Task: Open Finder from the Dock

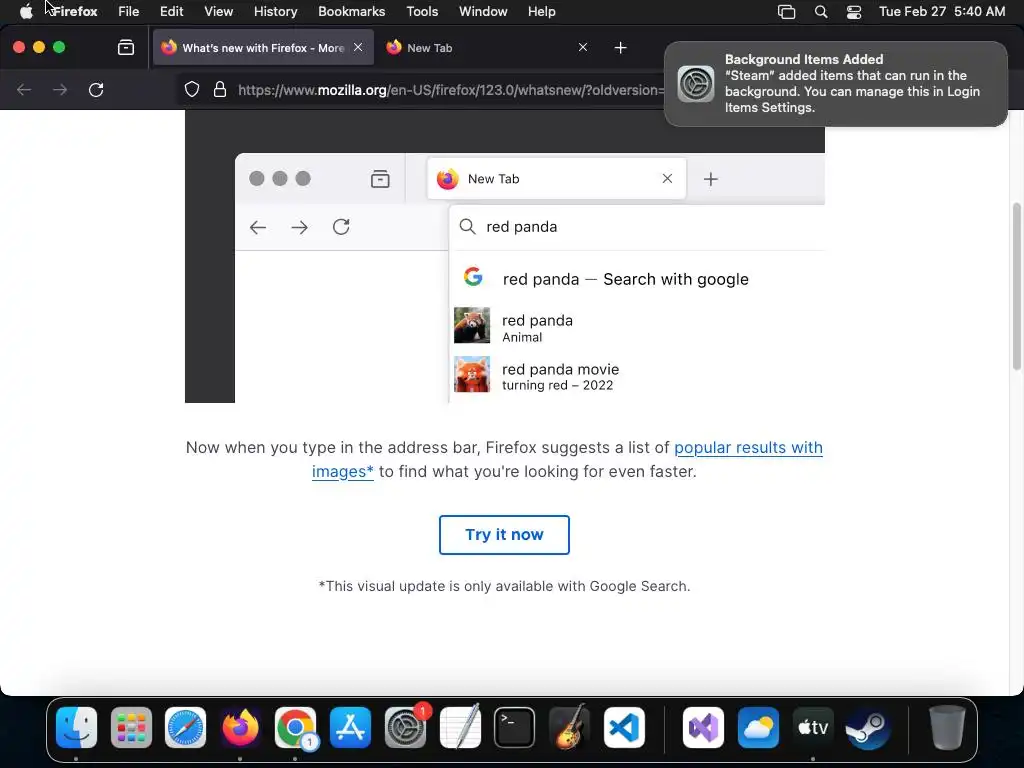Action: tap(76, 728)
